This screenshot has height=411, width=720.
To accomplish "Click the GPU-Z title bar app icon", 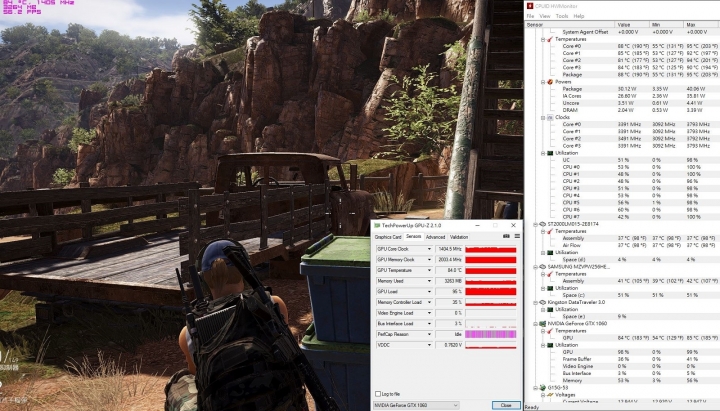I will (377, 225).
